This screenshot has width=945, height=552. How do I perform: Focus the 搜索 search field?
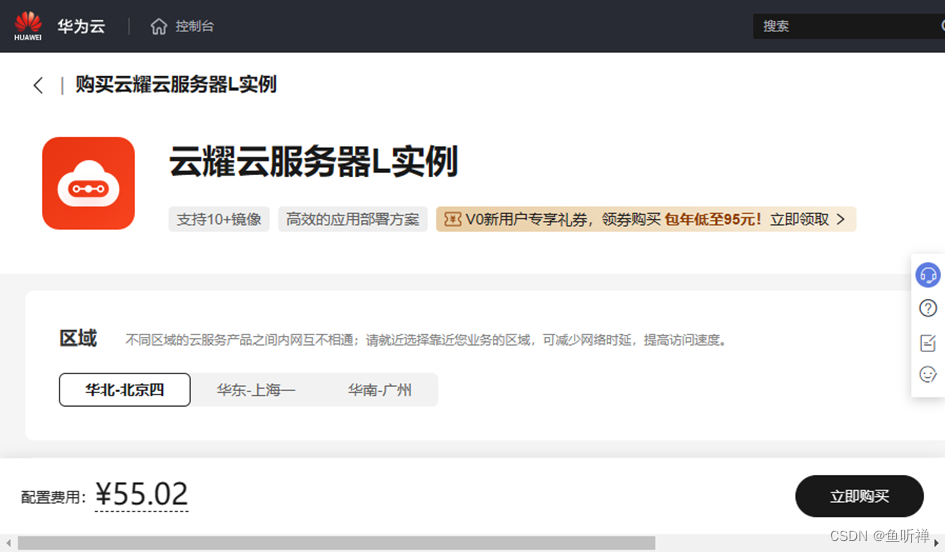click(x=849, y=27)
